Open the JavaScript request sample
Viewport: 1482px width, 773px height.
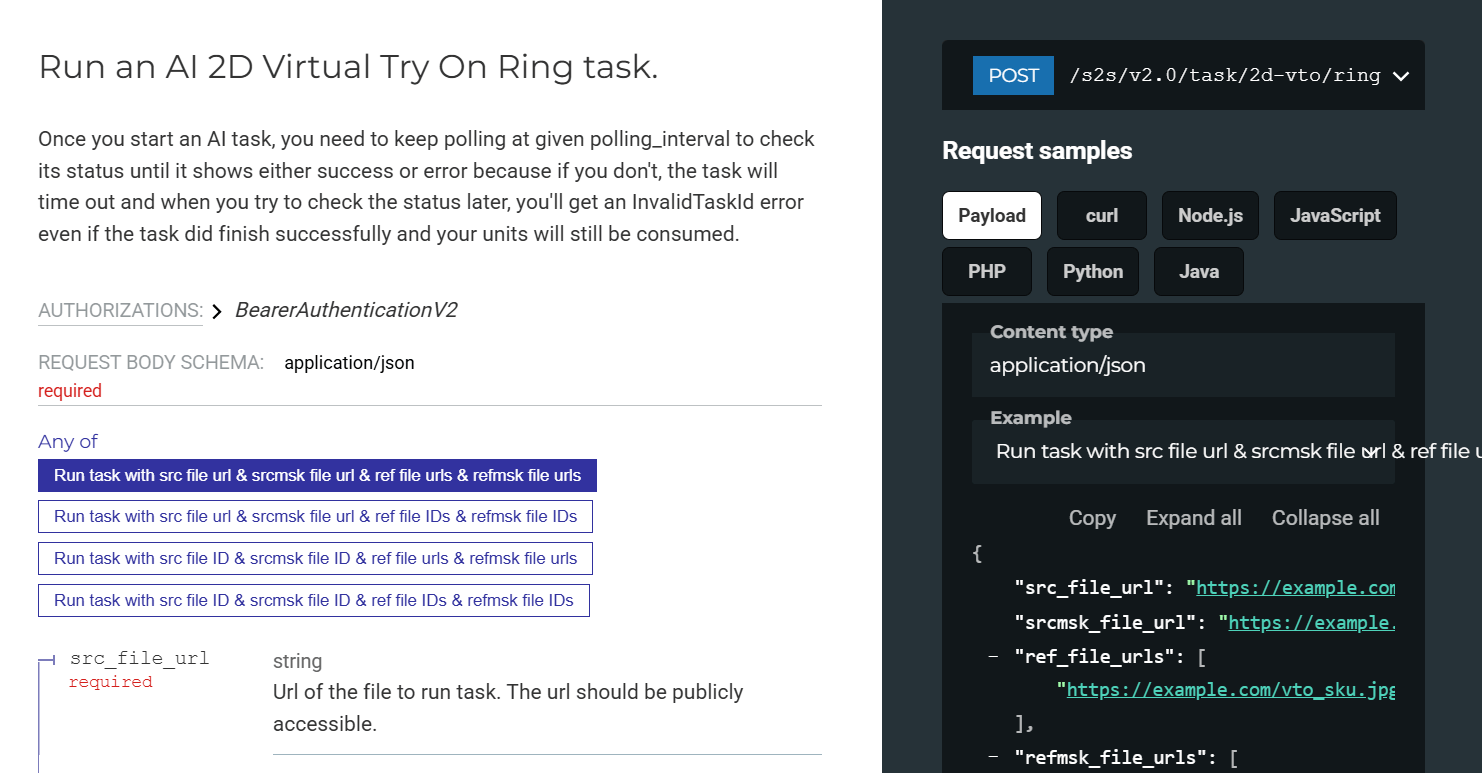[x=1335, y=215]
